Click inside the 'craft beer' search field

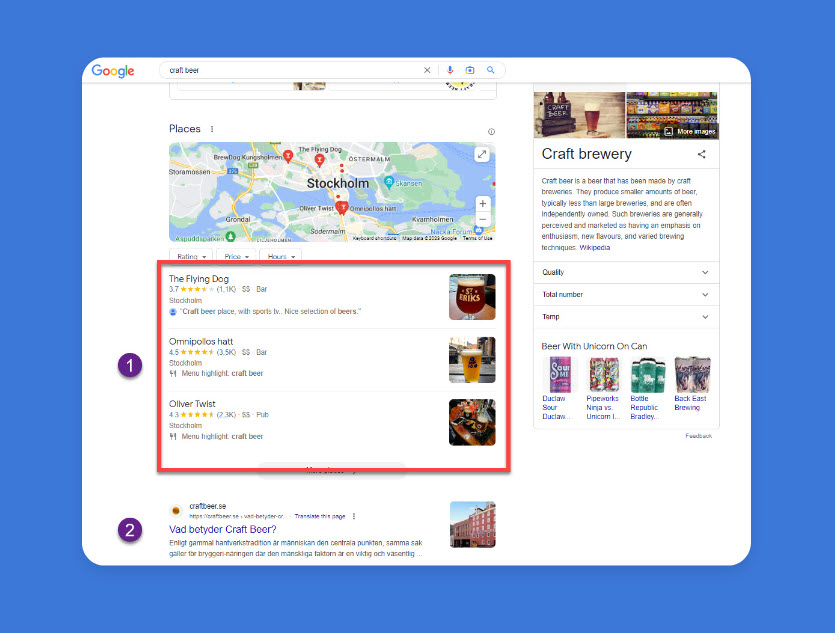(x=290, y=71)
